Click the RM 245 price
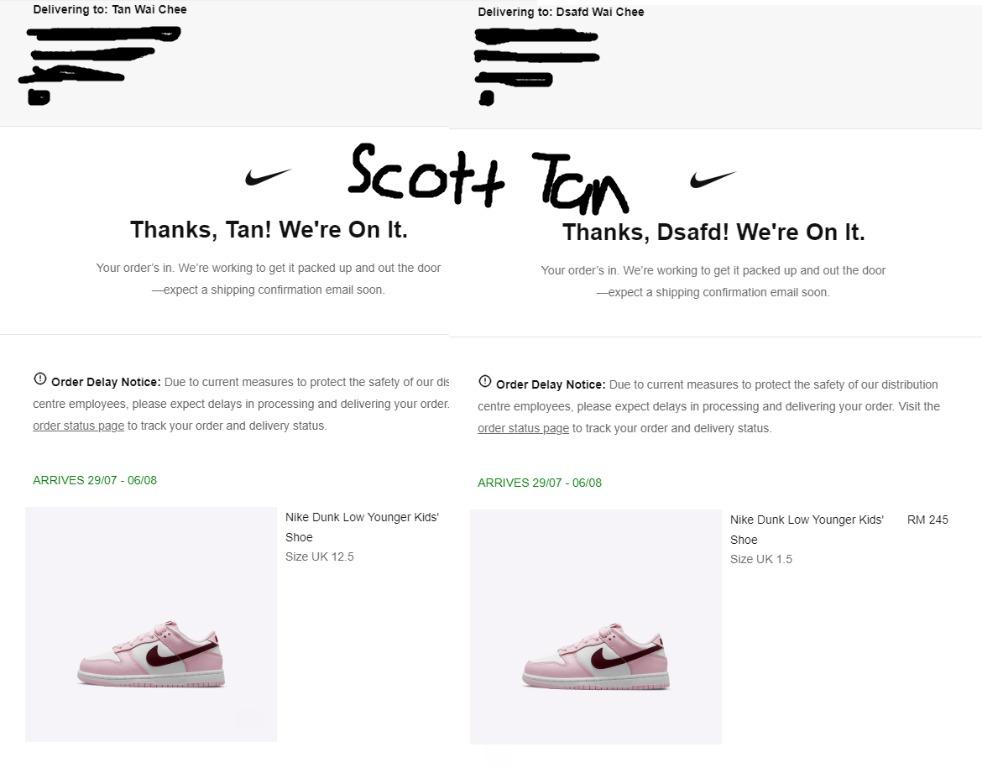Image resolution: width=994 pixels, height=768 pixels. click(x=927, y=520)
